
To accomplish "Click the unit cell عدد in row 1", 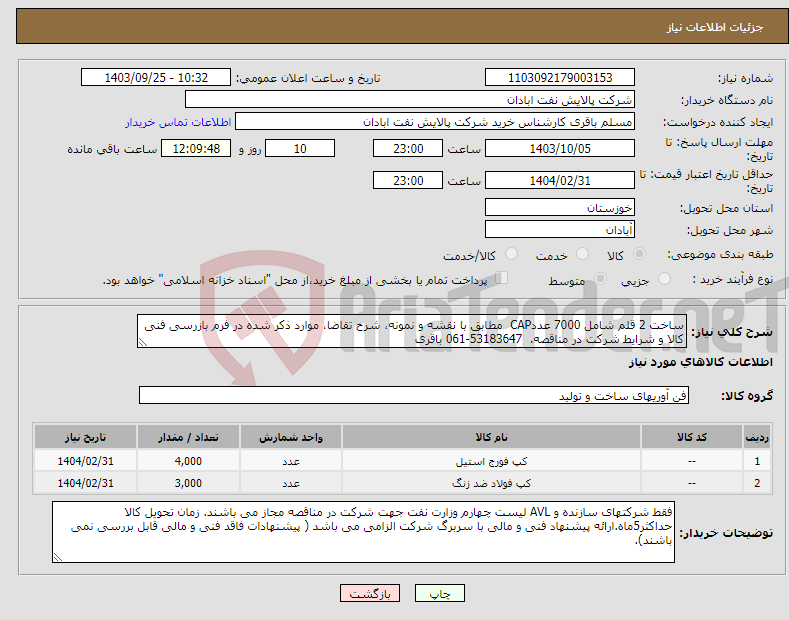I will coord(291,461).
